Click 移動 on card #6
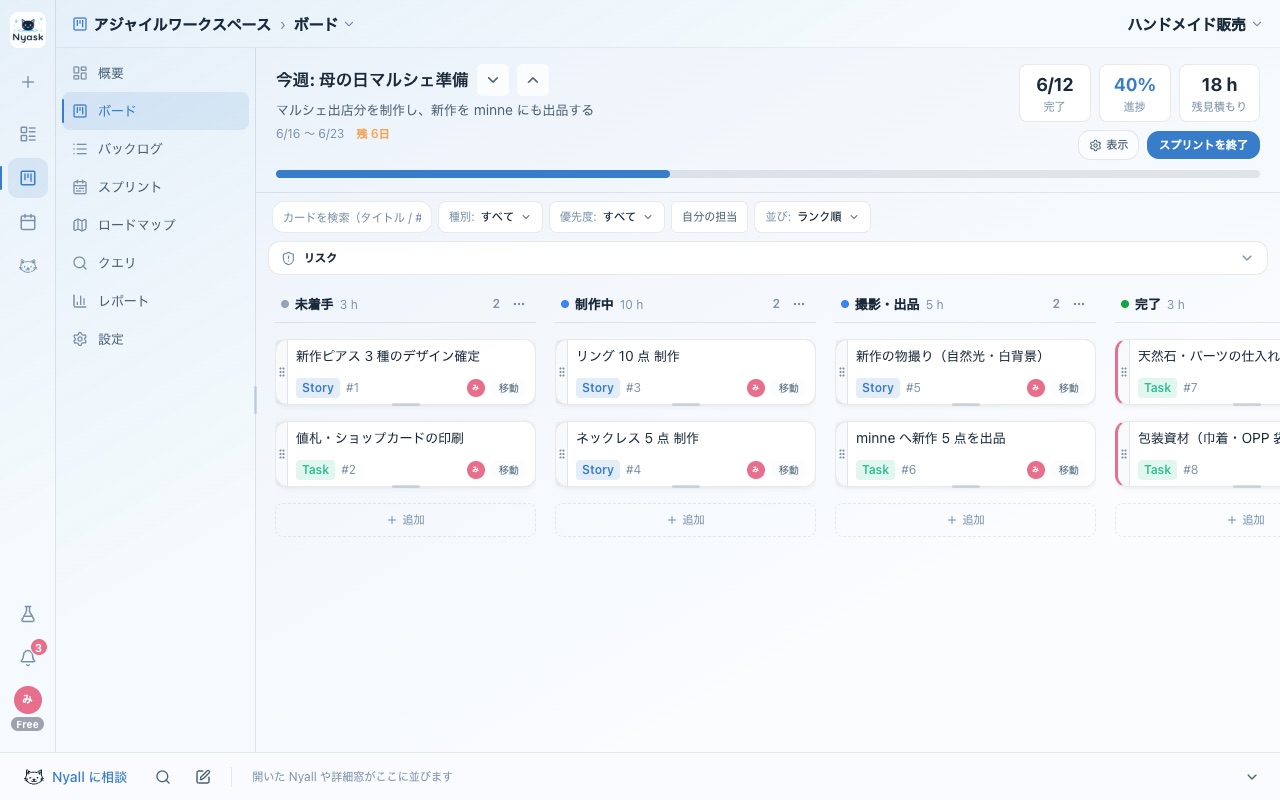The image size is (1280, 800). pyautogui.click(x=1069, y=470)
